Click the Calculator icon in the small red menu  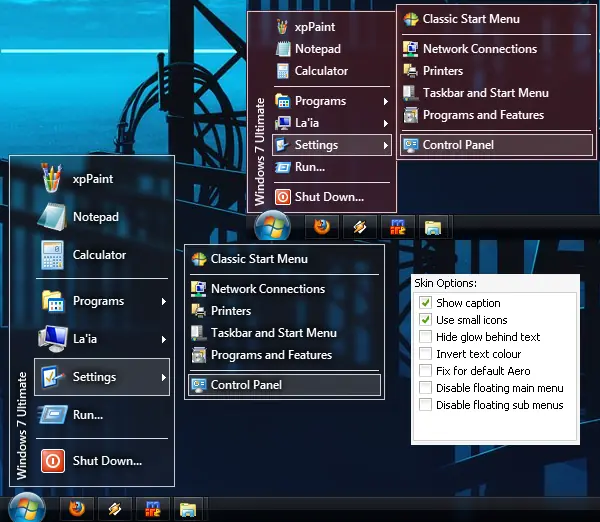click(x=283, y=71)
